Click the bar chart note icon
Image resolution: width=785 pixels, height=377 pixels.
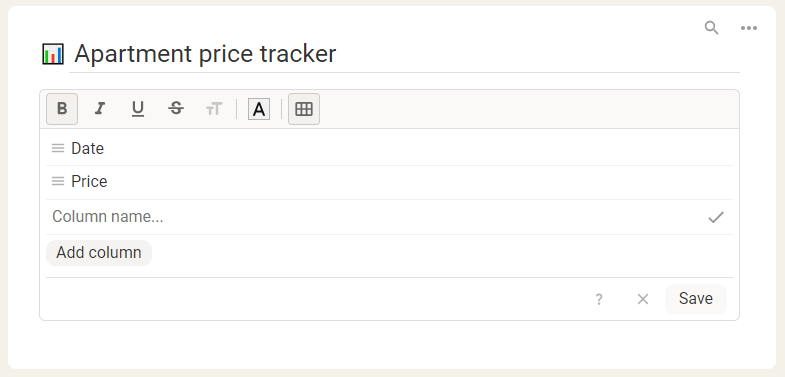coord(53,54)
